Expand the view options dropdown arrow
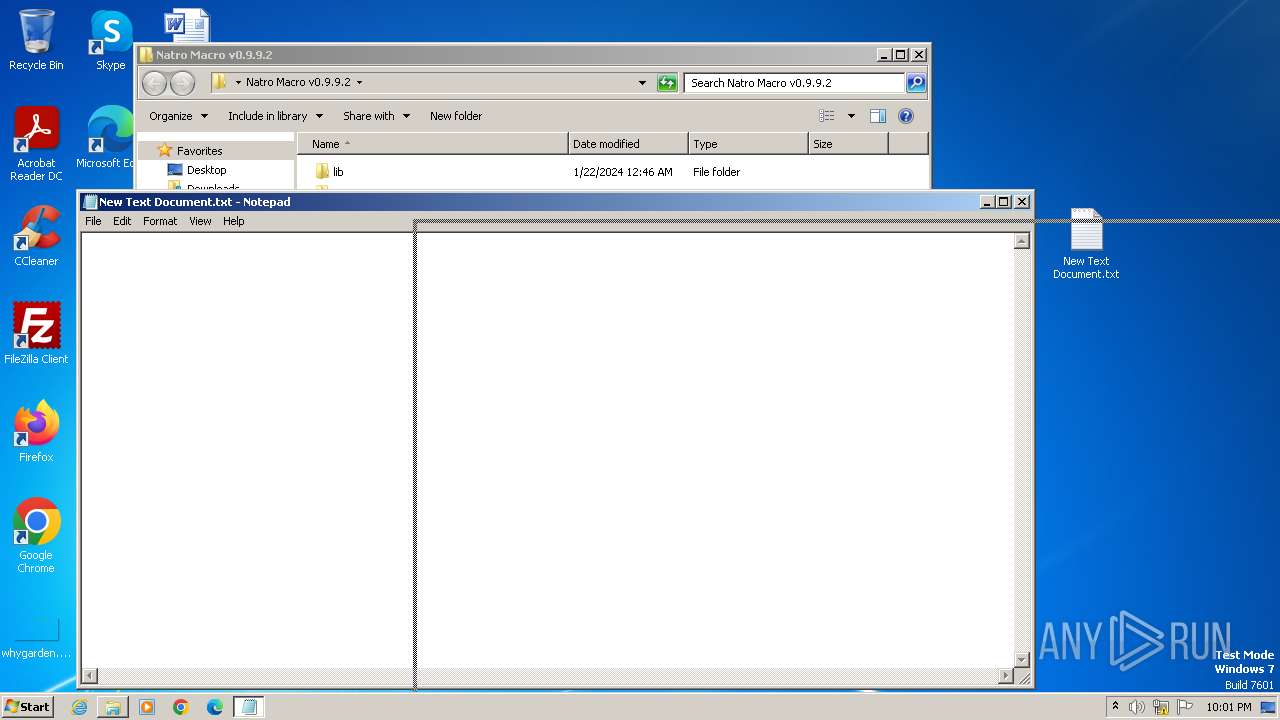 tap(851, 116)
